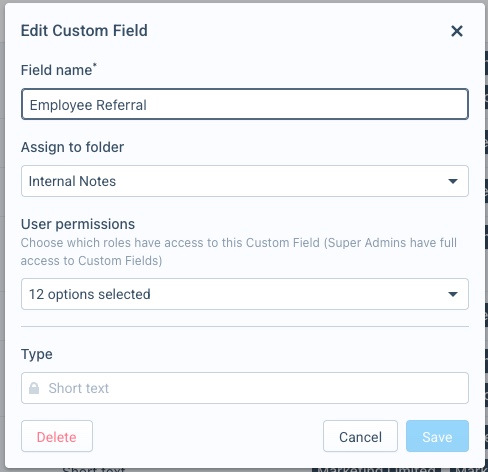Click the User permissions heading
The height and width of the screenshot is (472, 488).
[x=78, y=224]
